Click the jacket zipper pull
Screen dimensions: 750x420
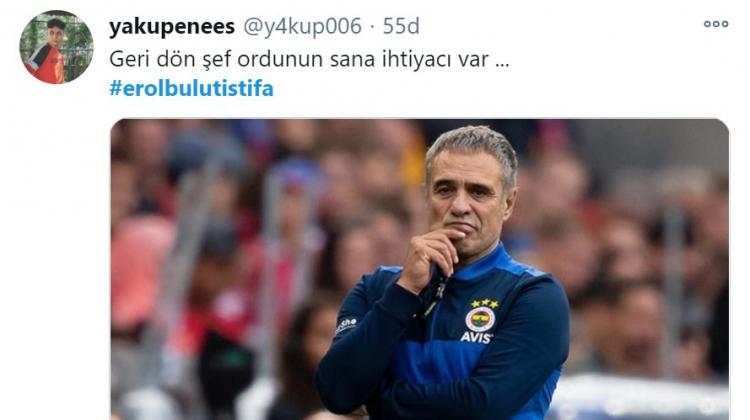[x=440, y=291]
